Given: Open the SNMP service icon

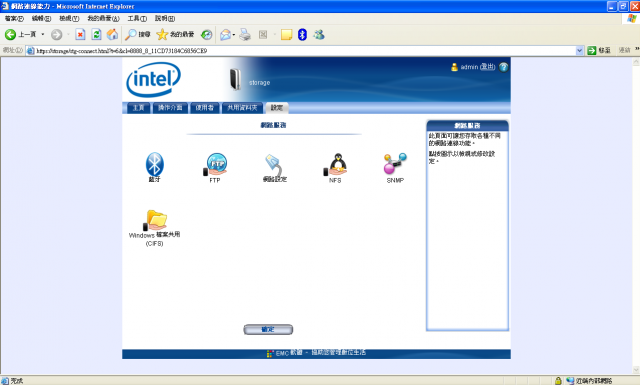Looking at the screenshot, I should [395, 164].
